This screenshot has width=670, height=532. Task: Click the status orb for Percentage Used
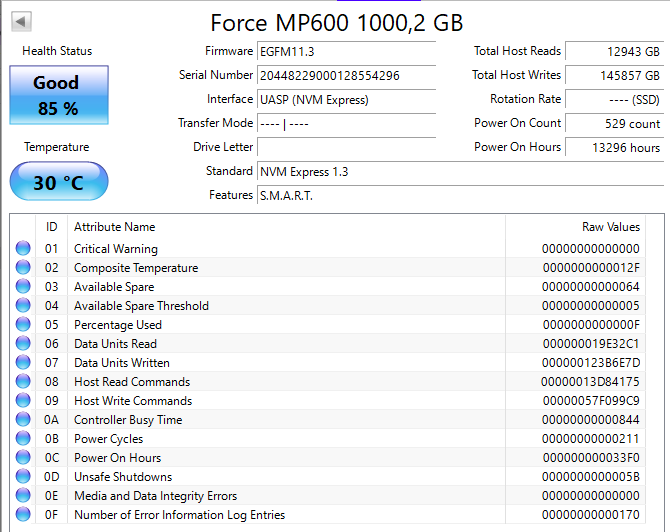(23, 325)
